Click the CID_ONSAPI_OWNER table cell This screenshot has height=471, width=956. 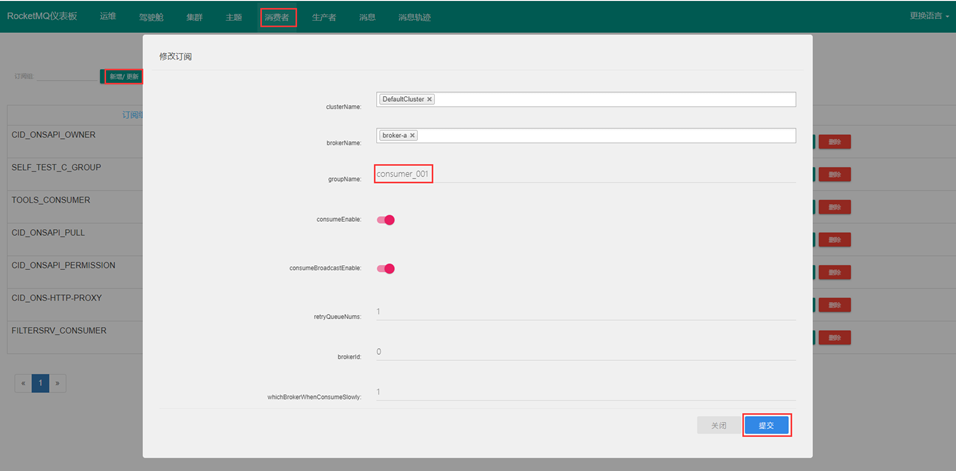click(x=75, y=141)
